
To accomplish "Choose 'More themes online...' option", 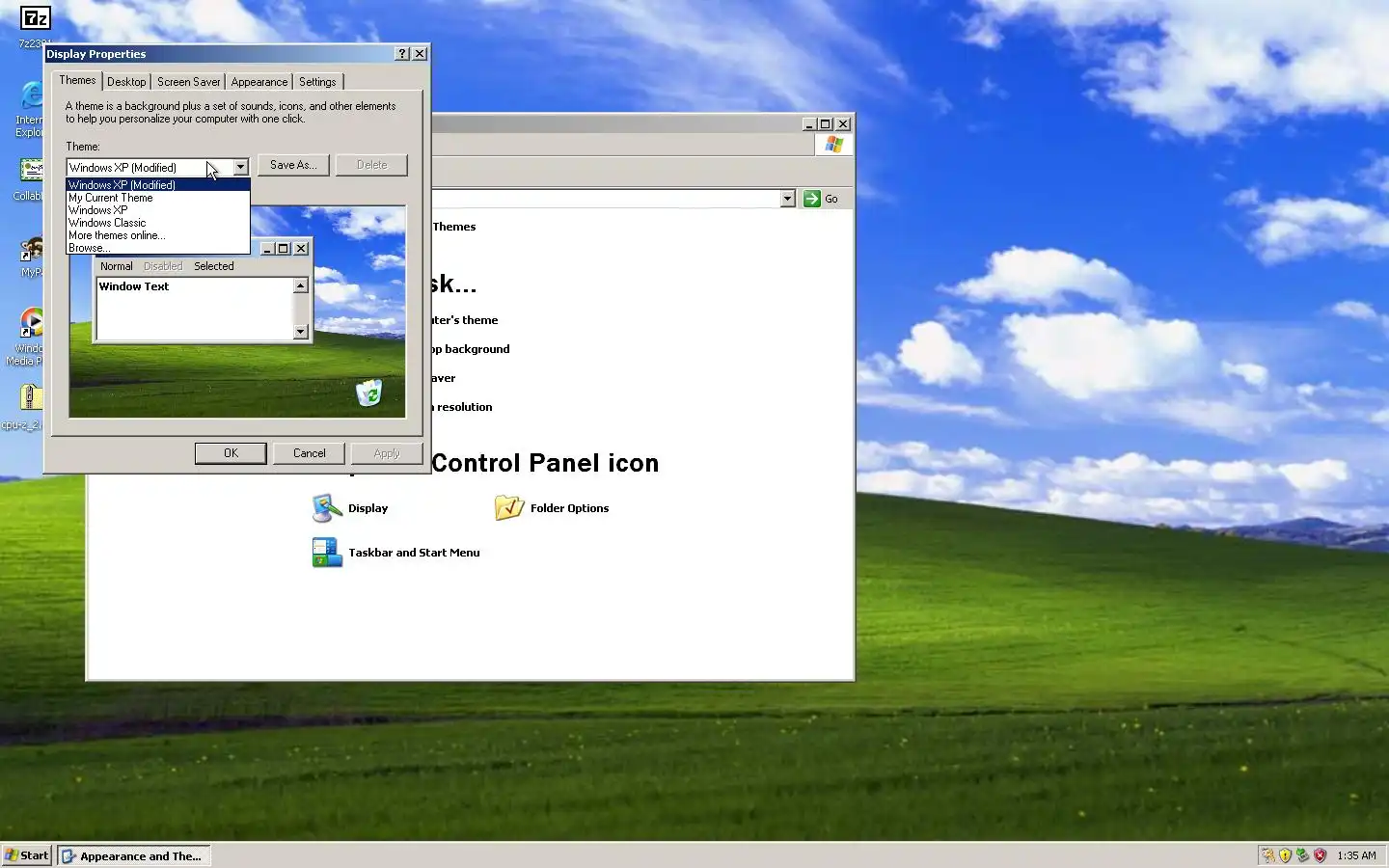I will [158, 235].
